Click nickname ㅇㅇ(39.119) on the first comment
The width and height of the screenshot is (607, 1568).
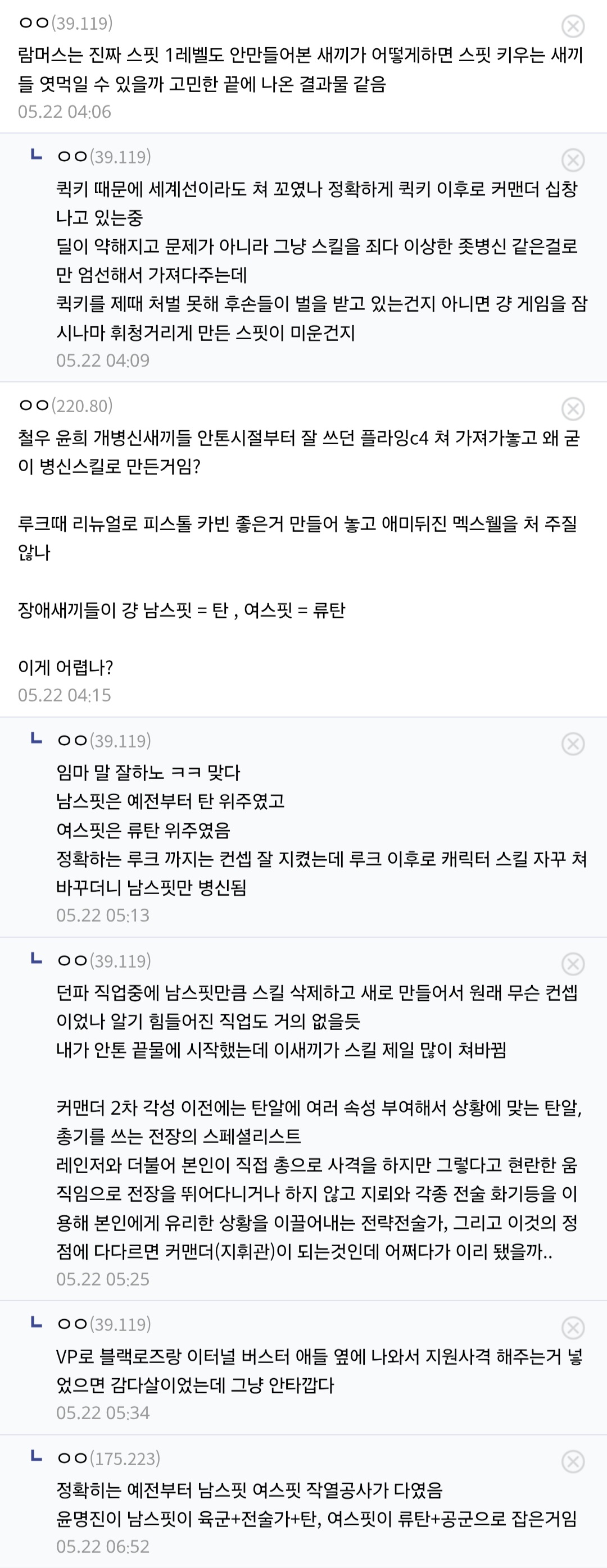click(x=66, y=23)
